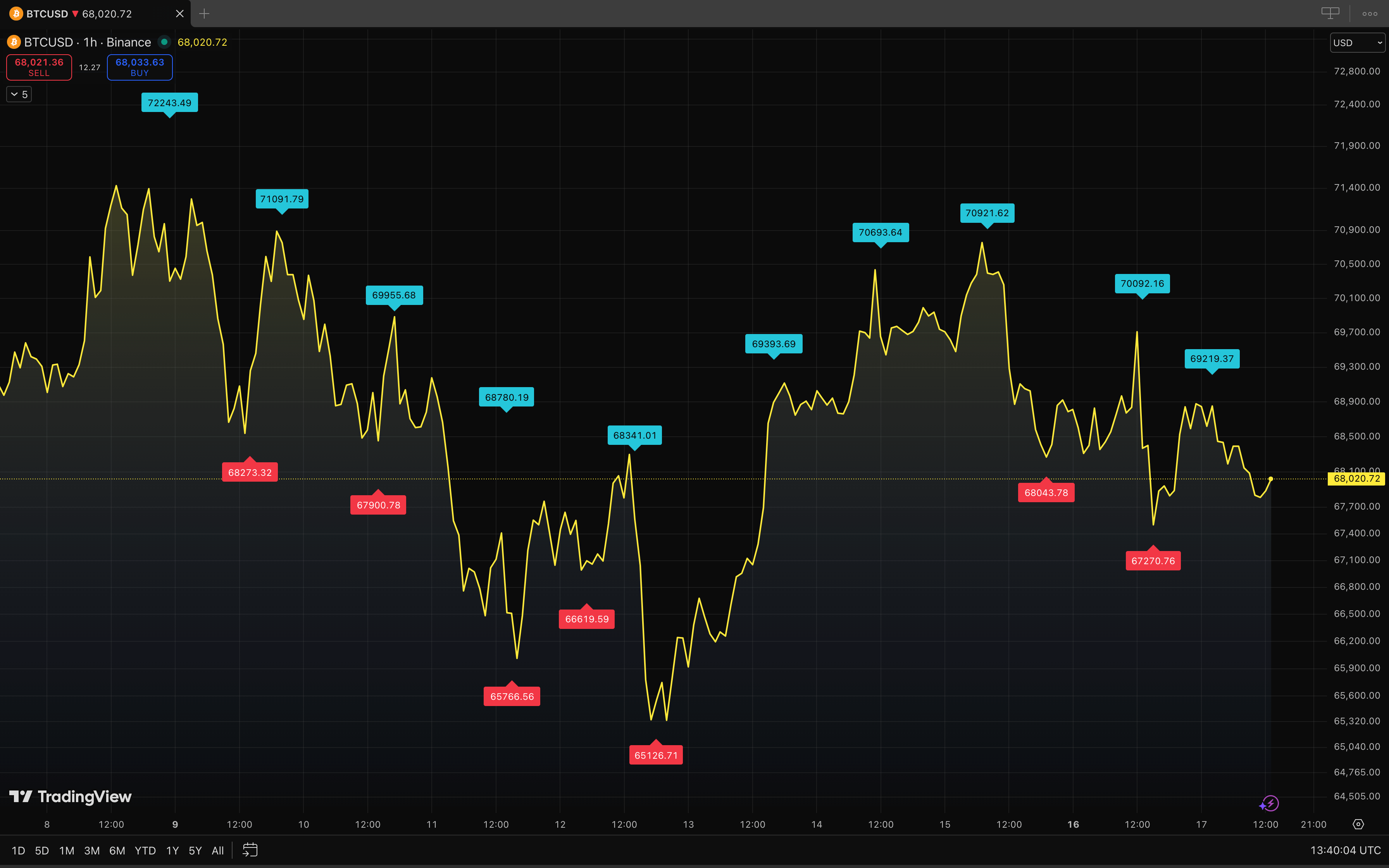Click the plus icon to add new tab

point(204,14)
